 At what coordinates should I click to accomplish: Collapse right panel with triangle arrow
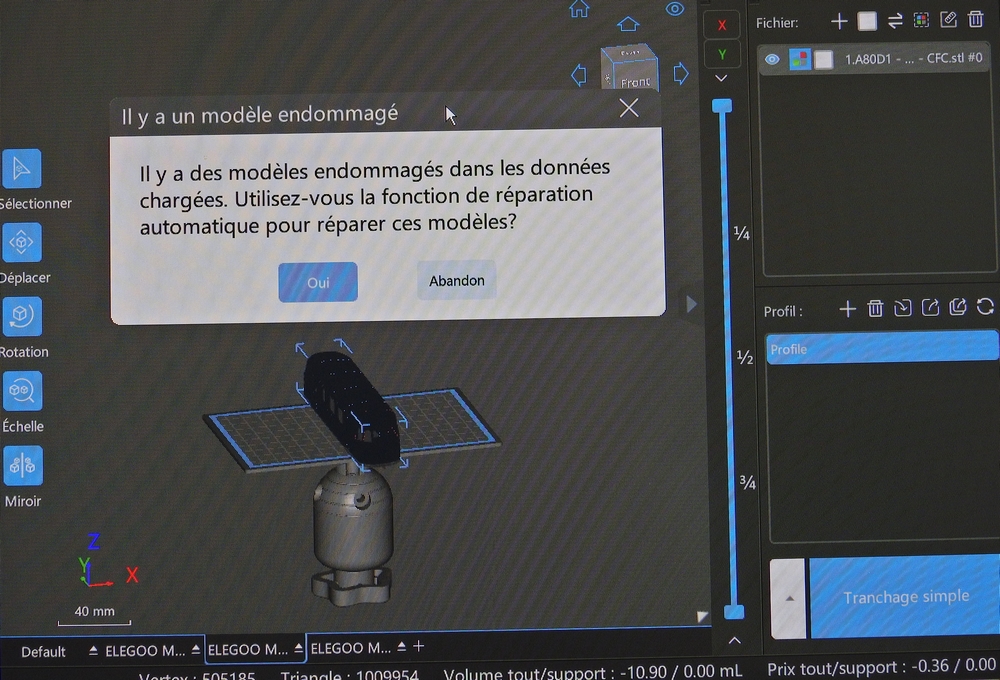pyautogui.click(x=691, y=304)
